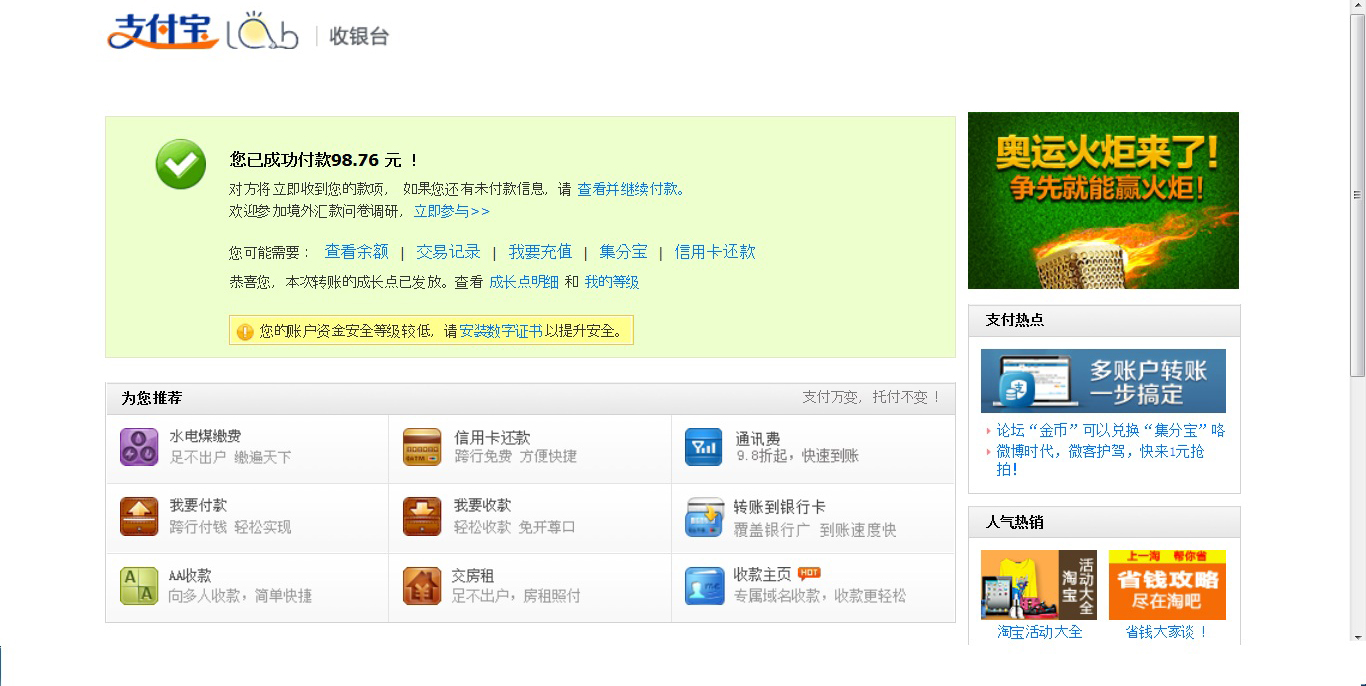Click the 淘宝活动大全 thumbnail image
1366x686 pixels.
(x=1039, y=585)
